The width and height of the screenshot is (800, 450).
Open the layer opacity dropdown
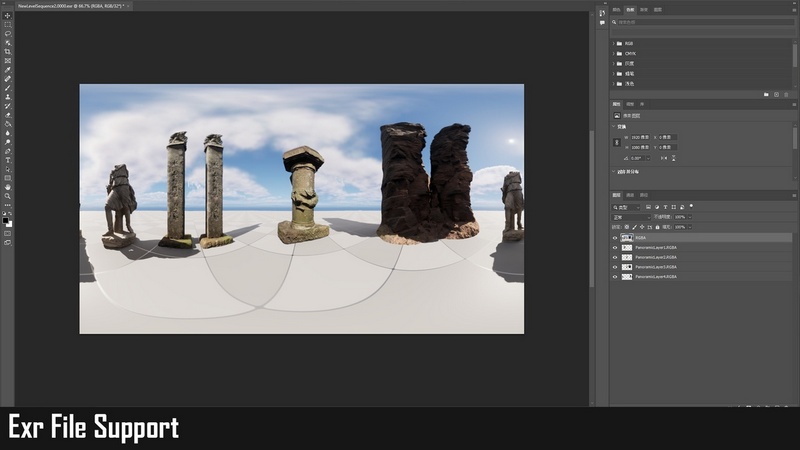[x=689, y=216]
